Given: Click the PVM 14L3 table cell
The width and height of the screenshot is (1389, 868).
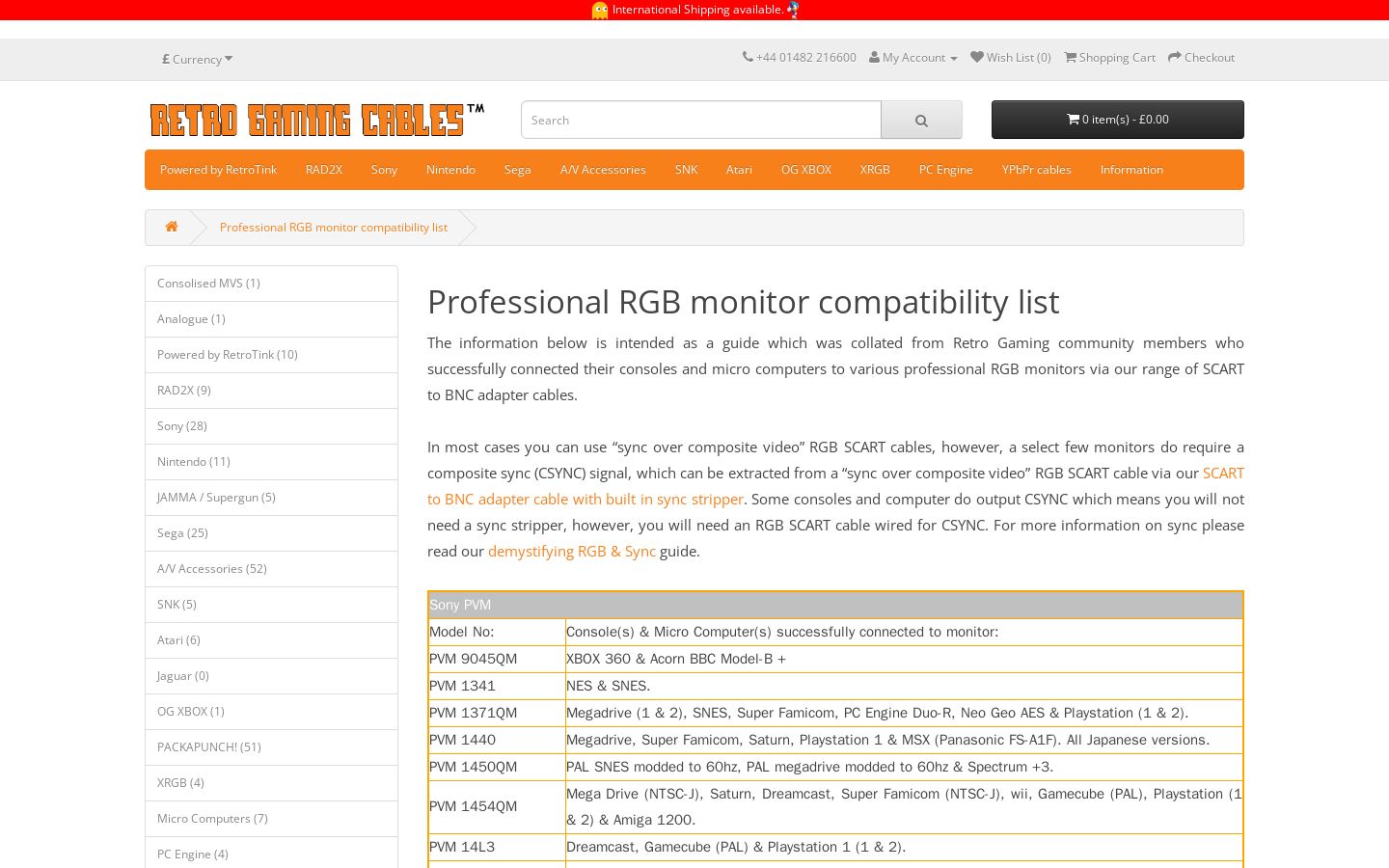Looking at the screenshot, I should point(497,847).
